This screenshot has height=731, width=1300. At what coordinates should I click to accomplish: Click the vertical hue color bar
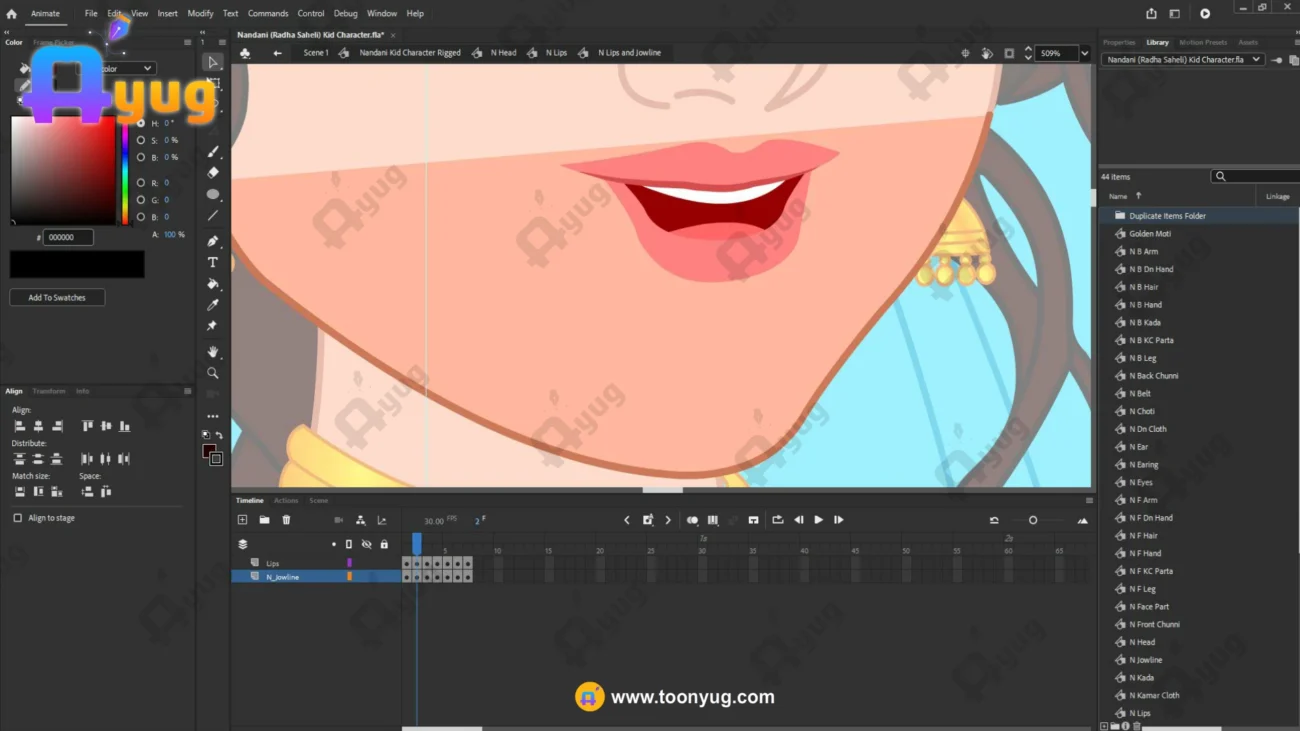click(125, 170)
